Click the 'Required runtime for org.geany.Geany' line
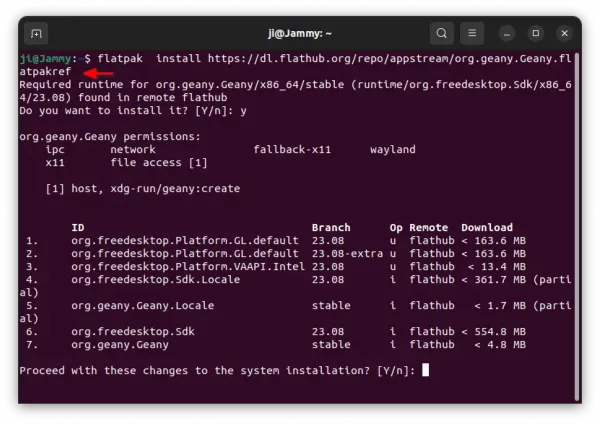The width and height of the screenshot is (600, 424). tap(295, 91)
